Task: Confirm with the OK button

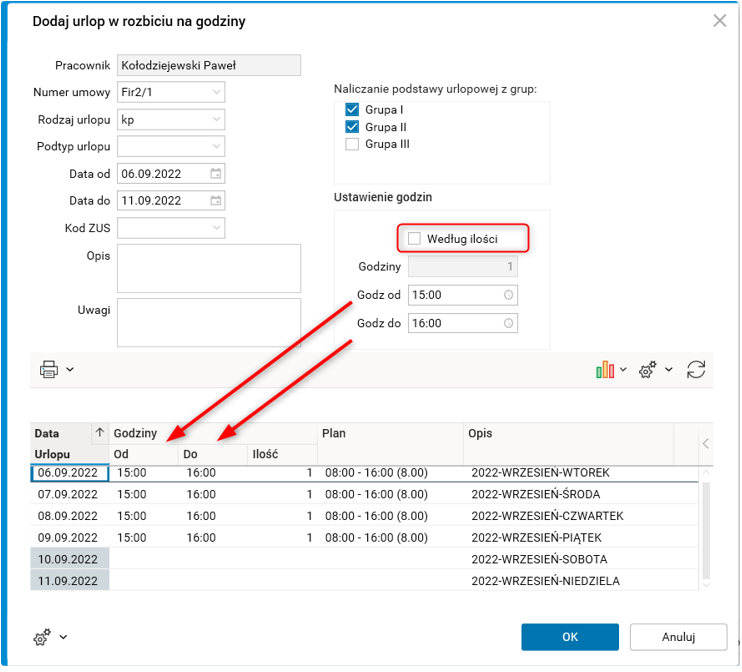Action: coord(570,637)
